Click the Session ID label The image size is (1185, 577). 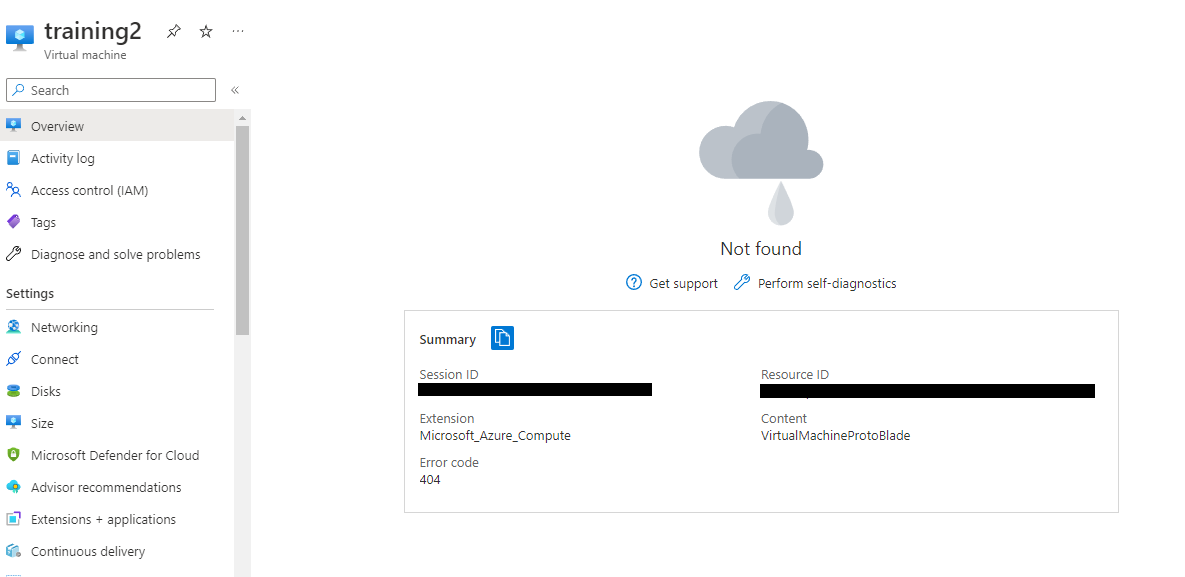click(x=449, y=374)
